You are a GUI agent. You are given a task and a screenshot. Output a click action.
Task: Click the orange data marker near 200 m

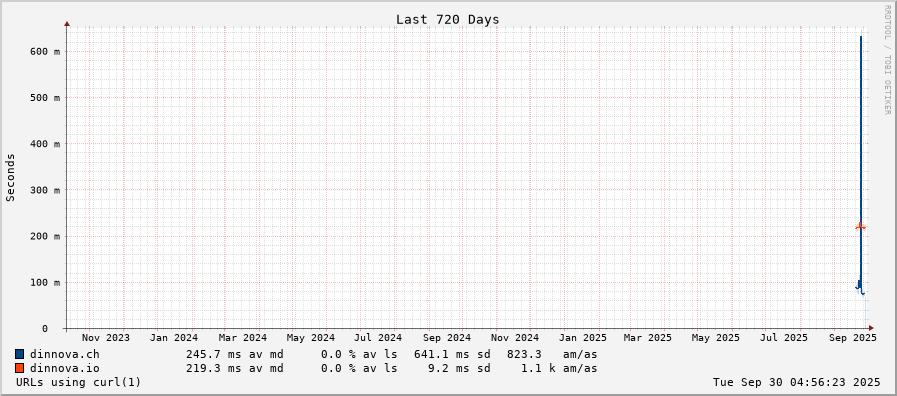click(x=860, y=227)
